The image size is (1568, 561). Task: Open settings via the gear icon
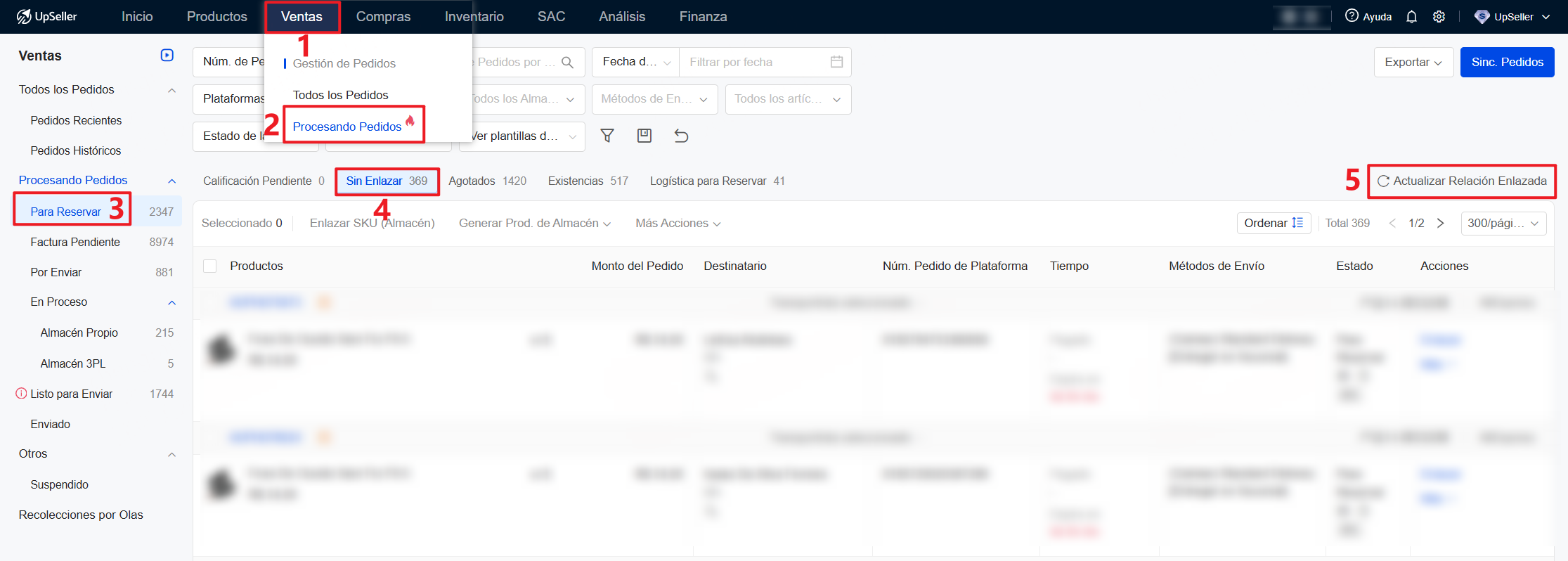pos(1439,17)
